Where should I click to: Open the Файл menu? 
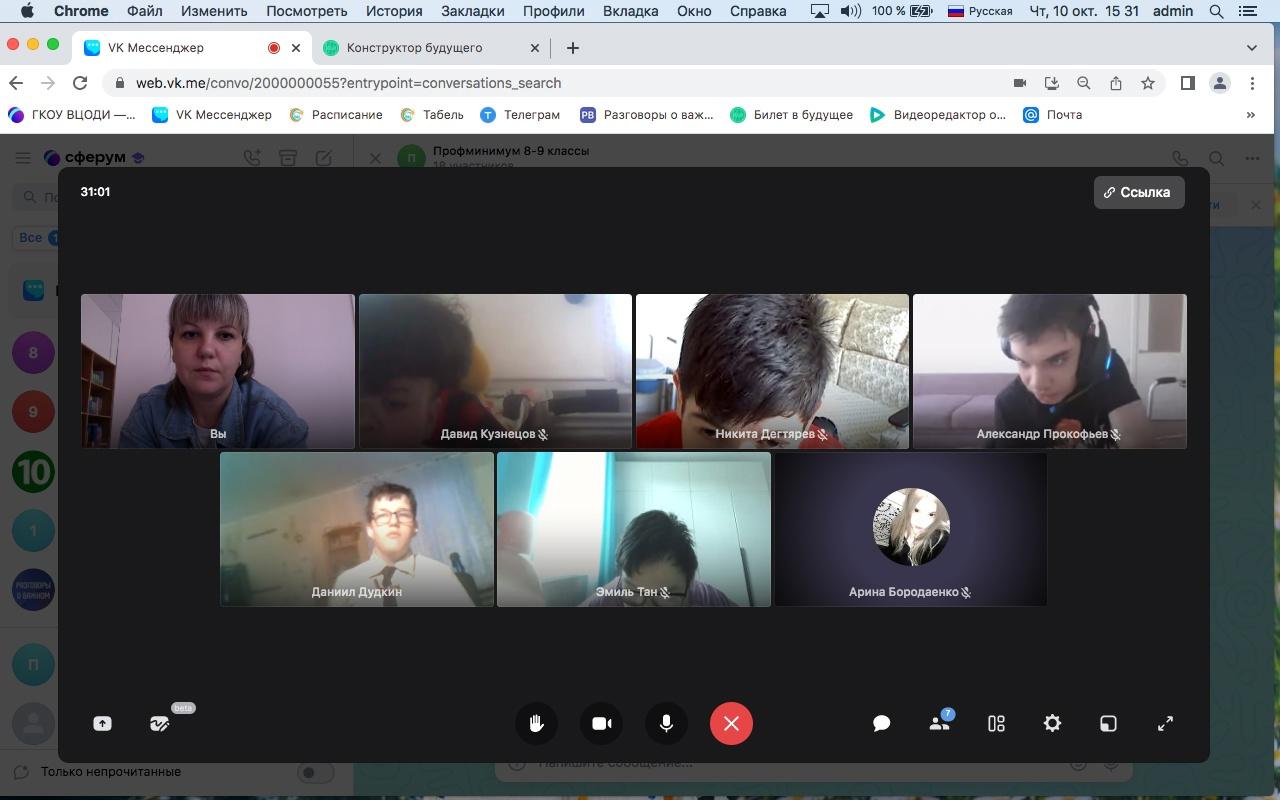(x=145, y=11)
